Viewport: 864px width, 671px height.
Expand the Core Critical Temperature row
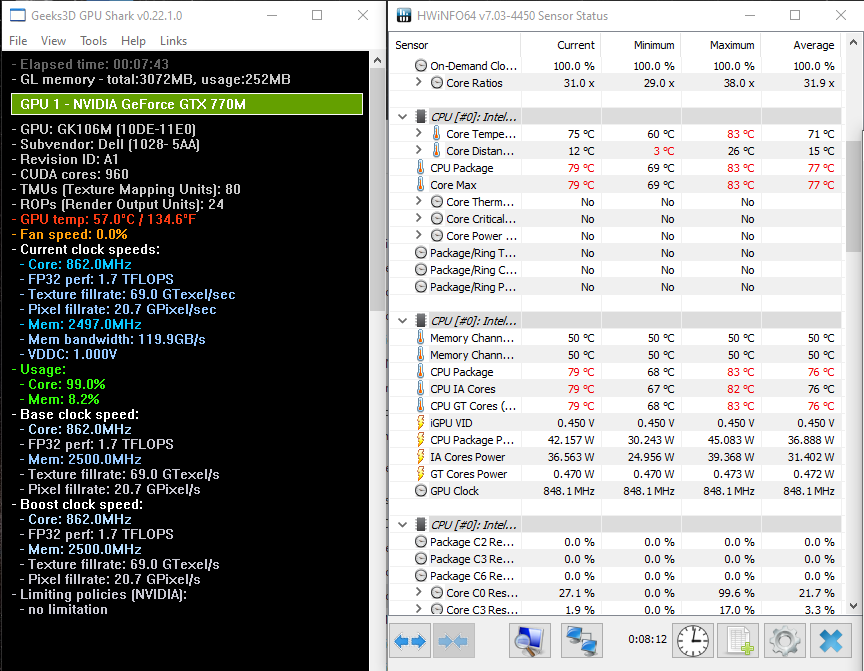point(418,218)
